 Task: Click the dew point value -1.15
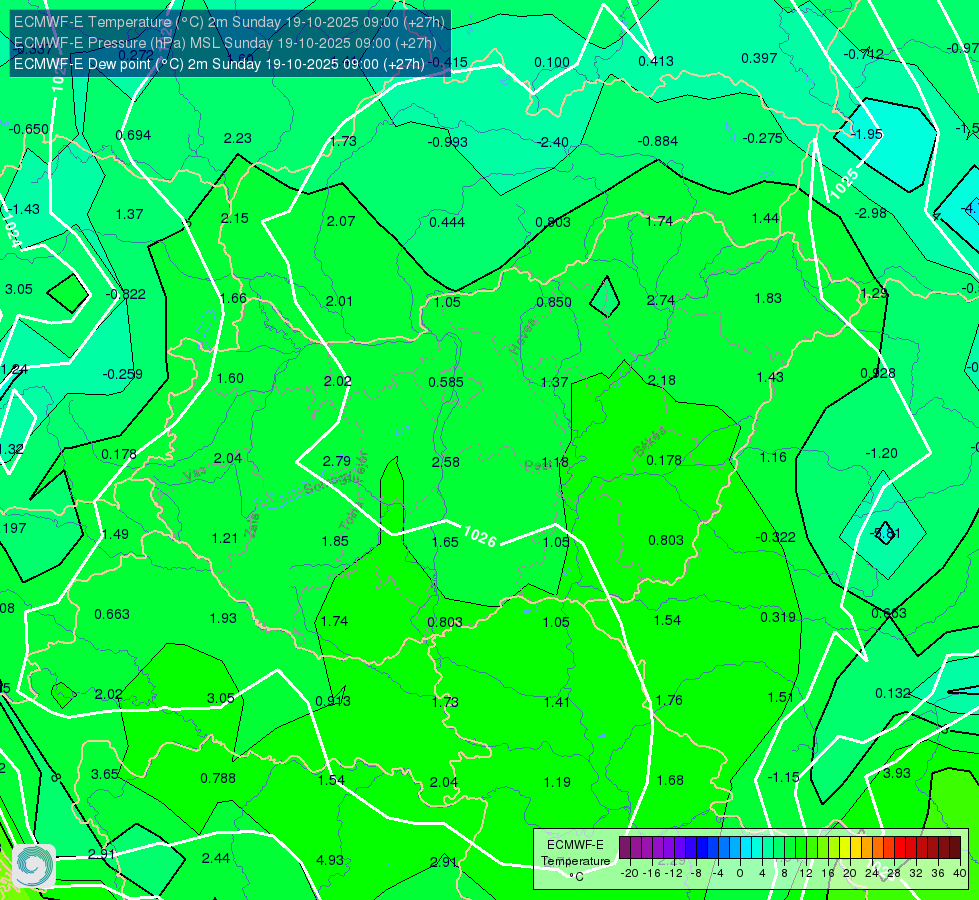click(x=783, y=777)
